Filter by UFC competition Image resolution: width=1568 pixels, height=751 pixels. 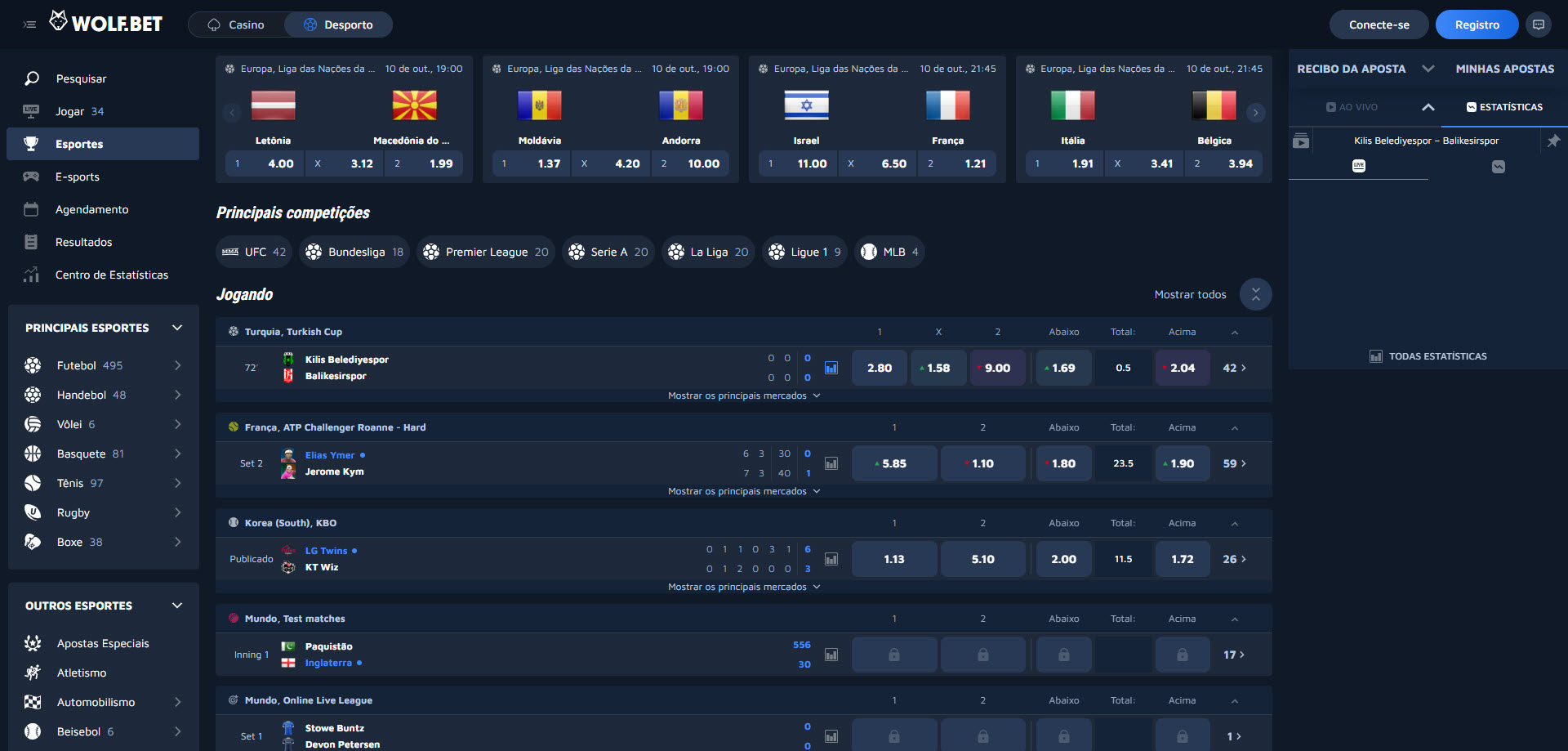point(254,252)
